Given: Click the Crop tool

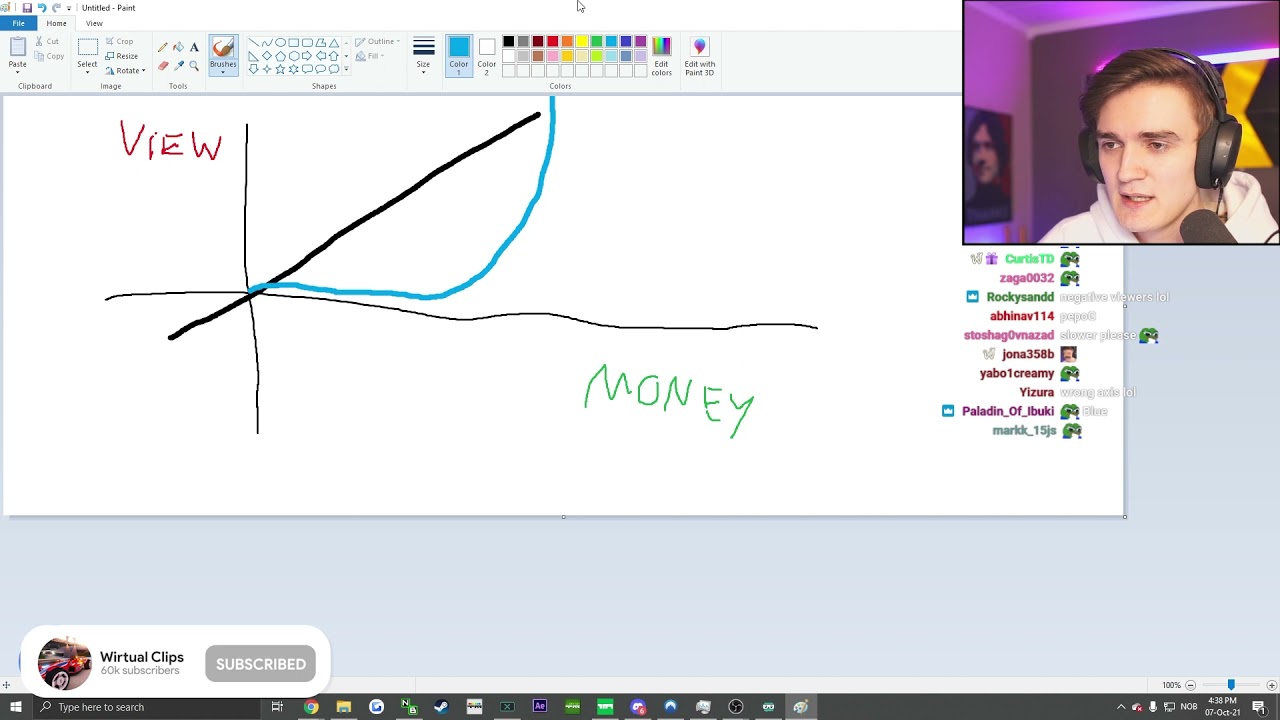Looking at the screenshot, I should [x=119, y=41].
